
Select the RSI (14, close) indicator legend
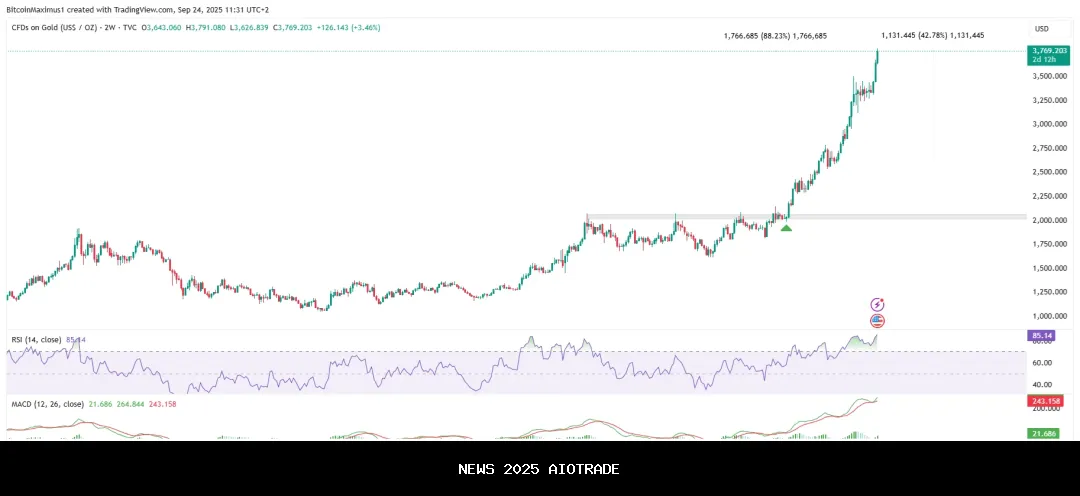[37, 340]
